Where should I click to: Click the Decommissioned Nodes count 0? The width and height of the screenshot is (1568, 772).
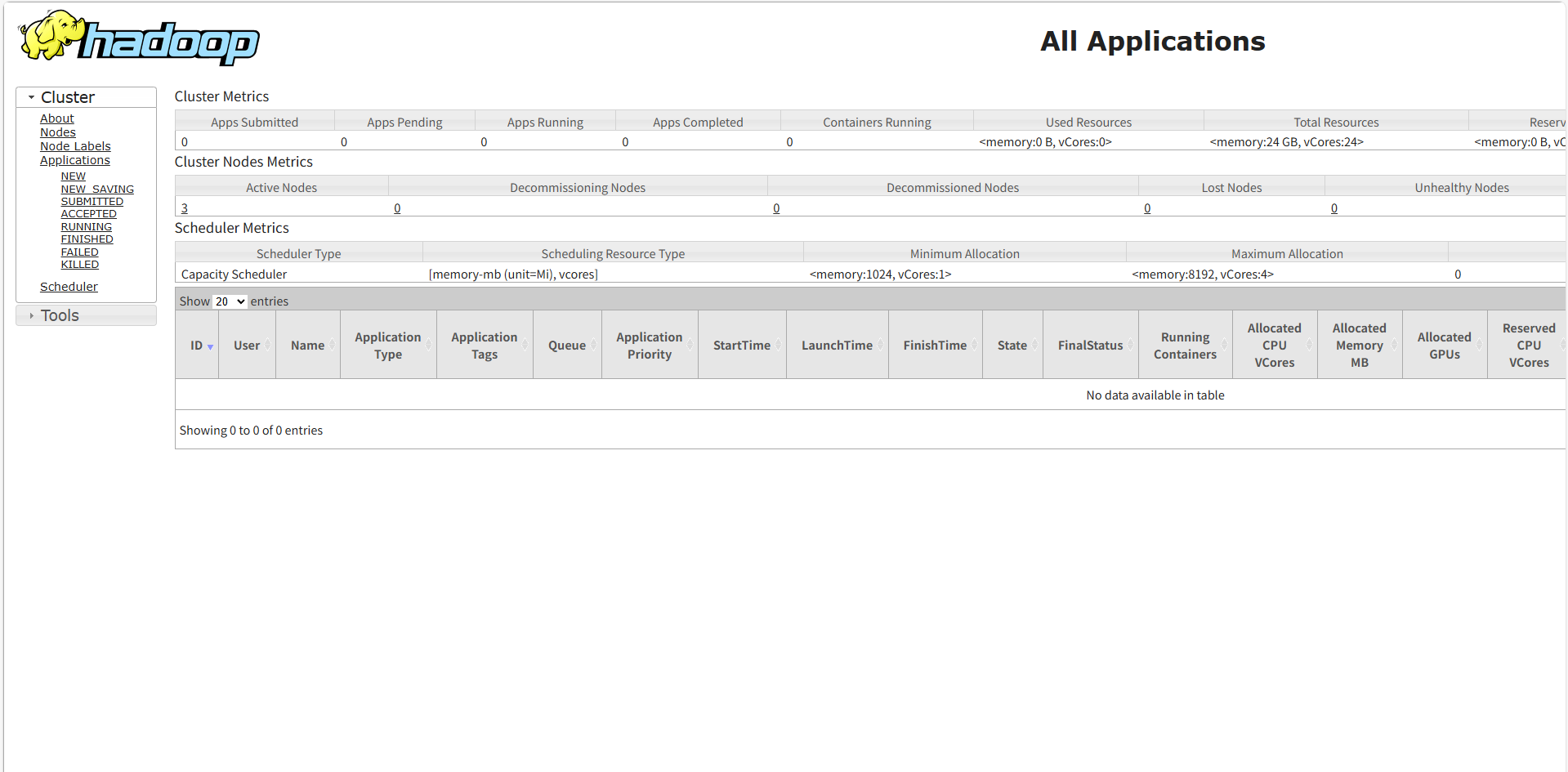point(776,208)
